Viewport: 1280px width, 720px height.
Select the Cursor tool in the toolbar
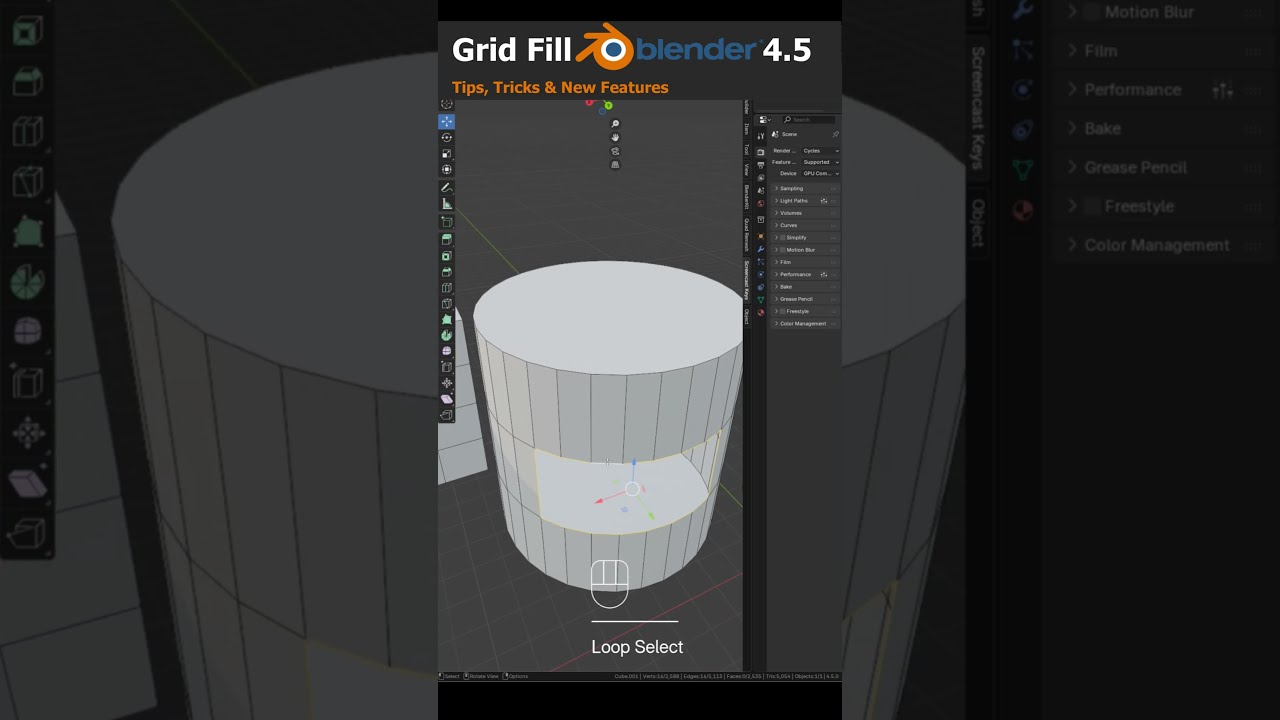447,103
